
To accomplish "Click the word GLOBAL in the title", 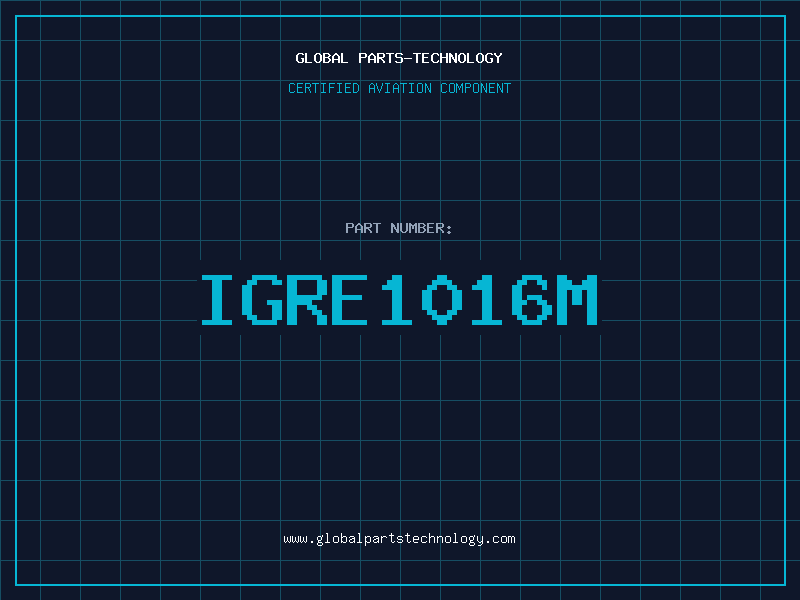I will point(322,58).
